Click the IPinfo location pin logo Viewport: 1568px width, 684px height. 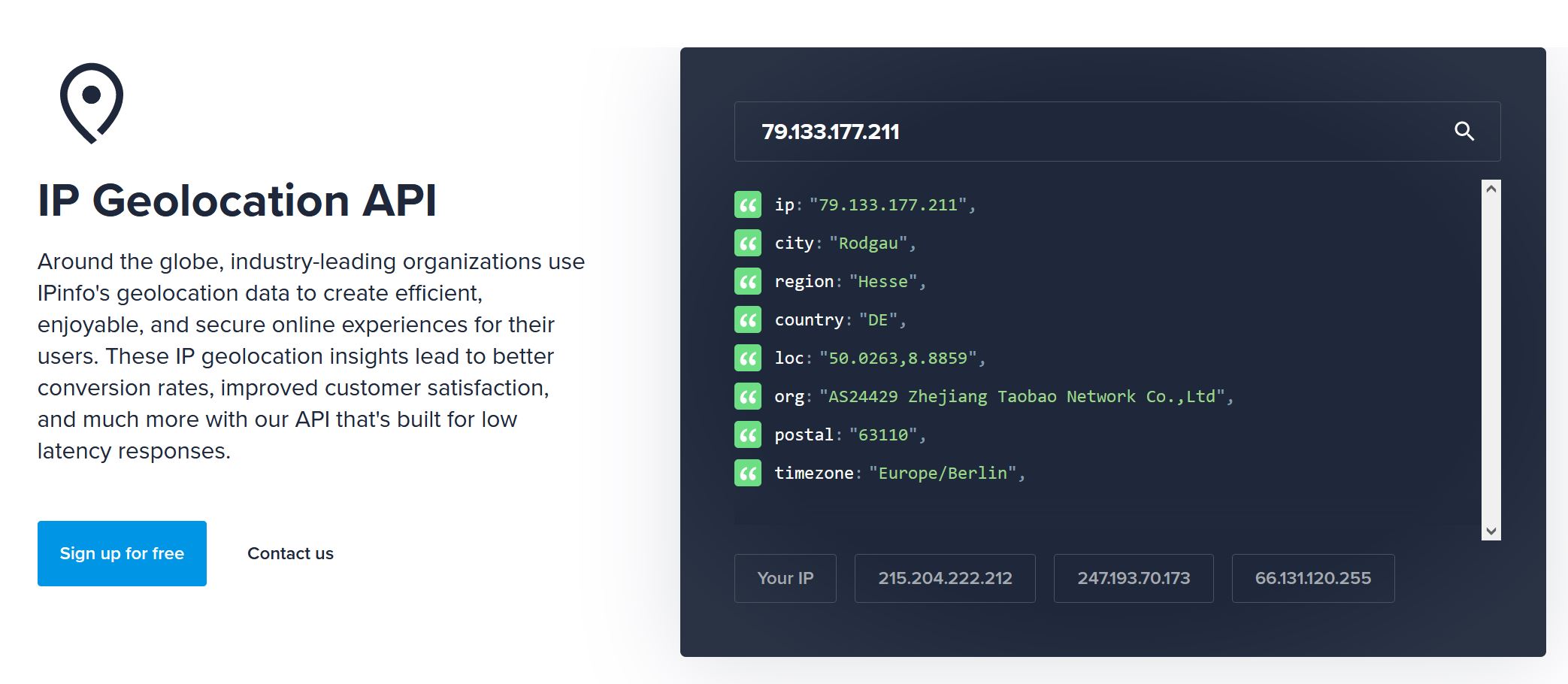pyautogui.click(x=92, y=103)
